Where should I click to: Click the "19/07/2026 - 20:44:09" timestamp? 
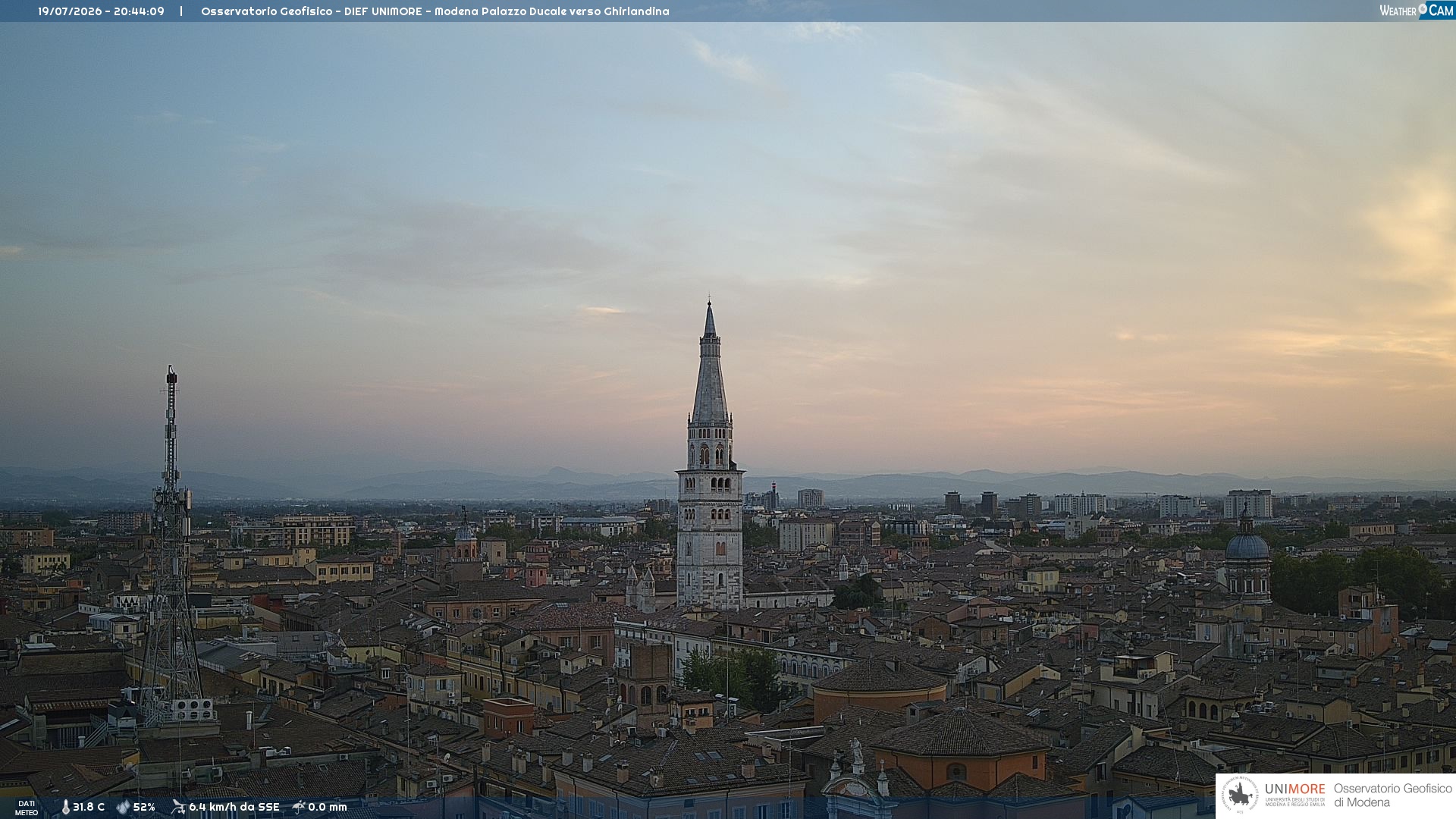pos(101,11)
